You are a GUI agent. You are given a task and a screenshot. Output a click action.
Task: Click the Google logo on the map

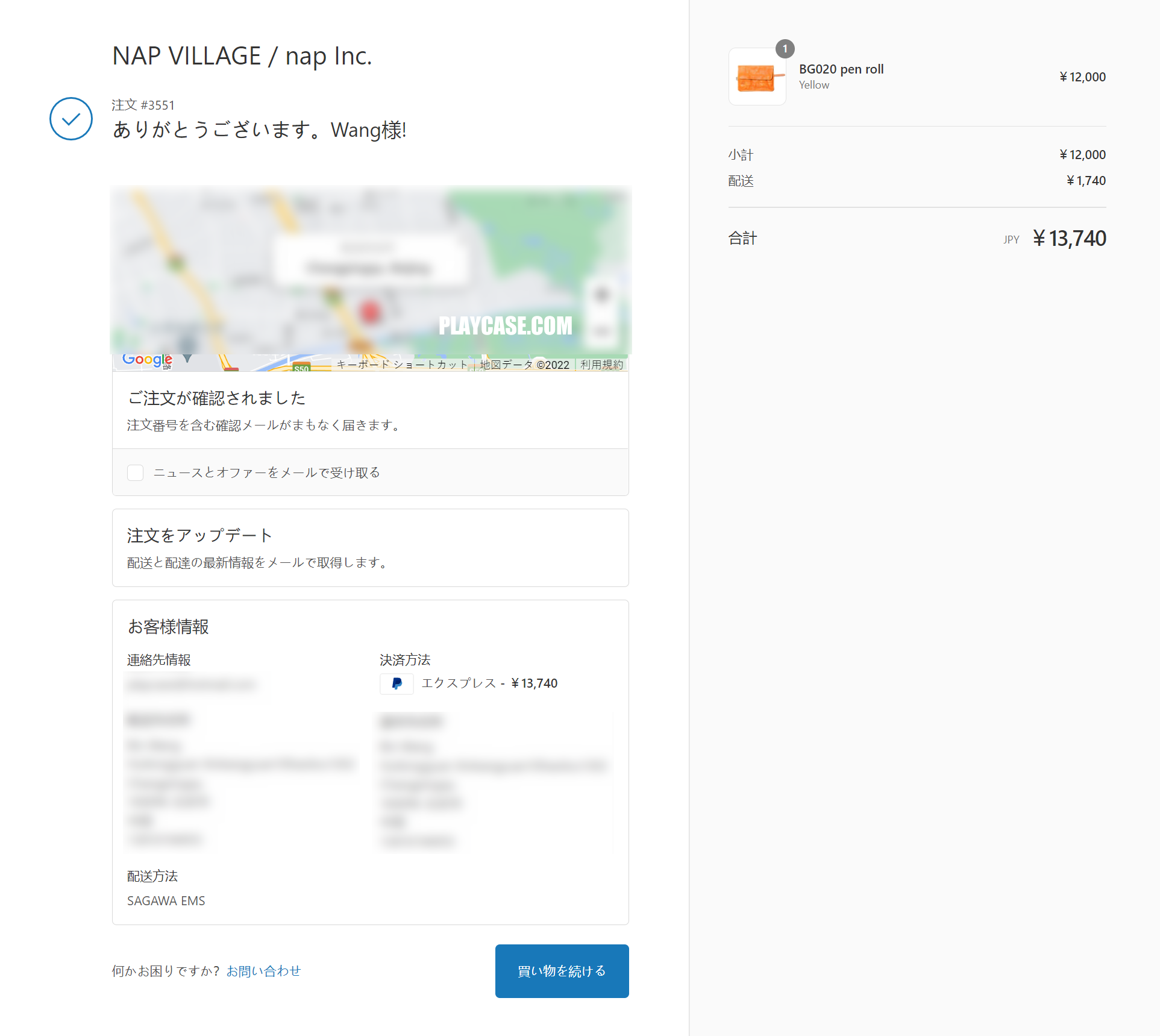(x=148, y=360)
